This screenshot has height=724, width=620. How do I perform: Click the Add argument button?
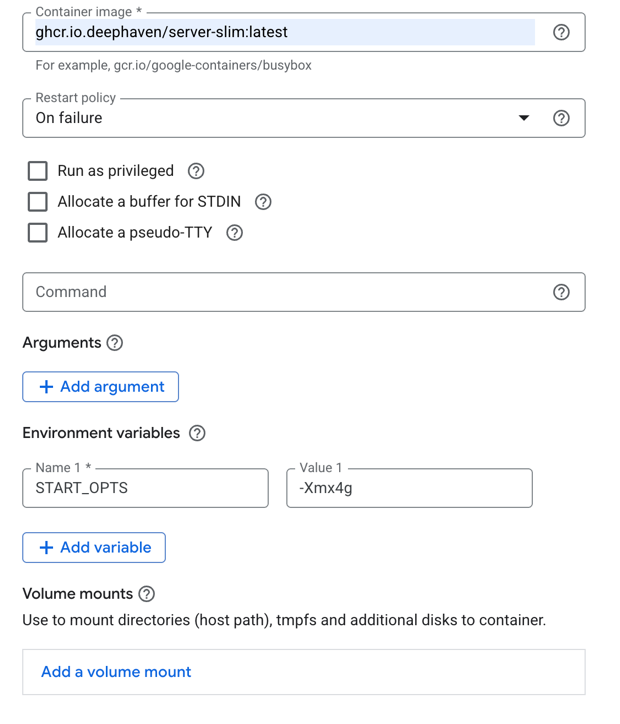[100, 387]
